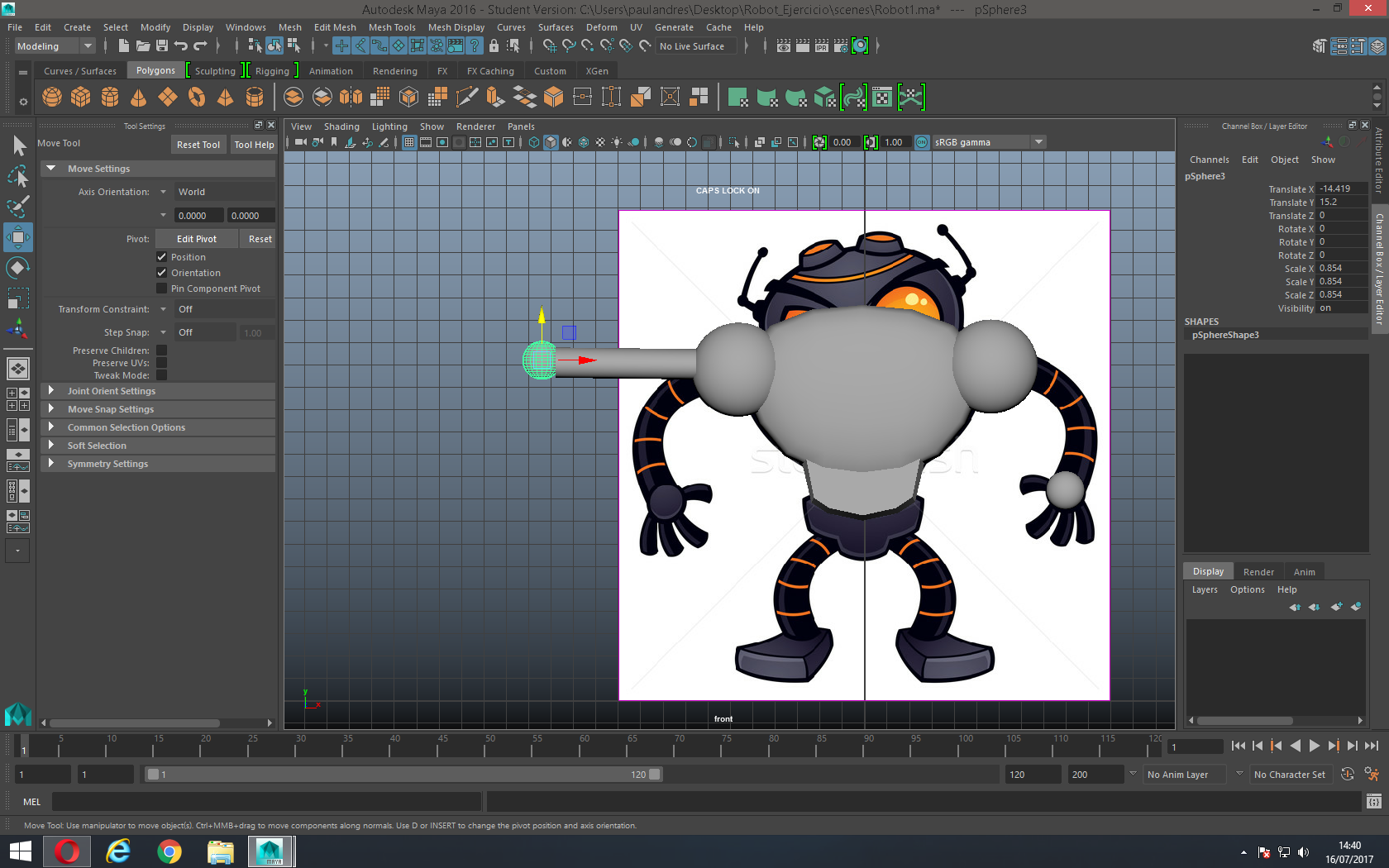Create a polygon torus from shelf
This screenshot has height=868, width=1389.
tap(197, 98)
